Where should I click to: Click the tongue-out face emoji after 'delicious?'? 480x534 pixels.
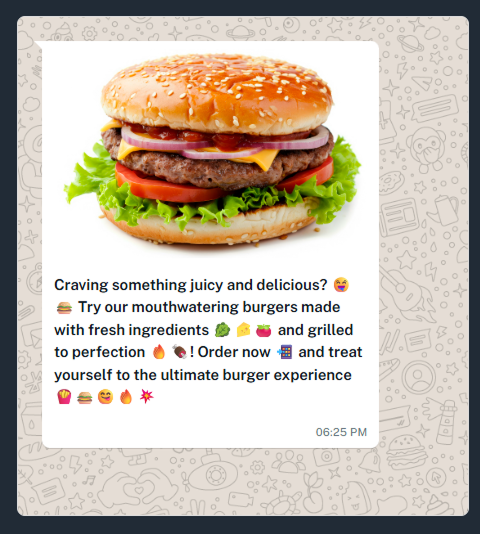click(x=341, y=285)
